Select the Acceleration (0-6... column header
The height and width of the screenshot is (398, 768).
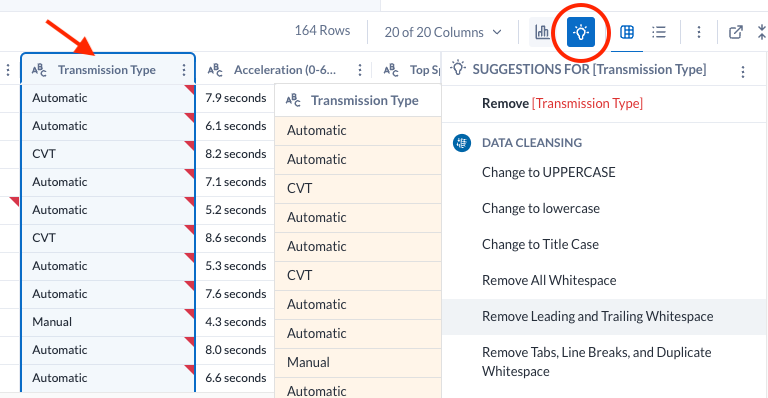285,70
